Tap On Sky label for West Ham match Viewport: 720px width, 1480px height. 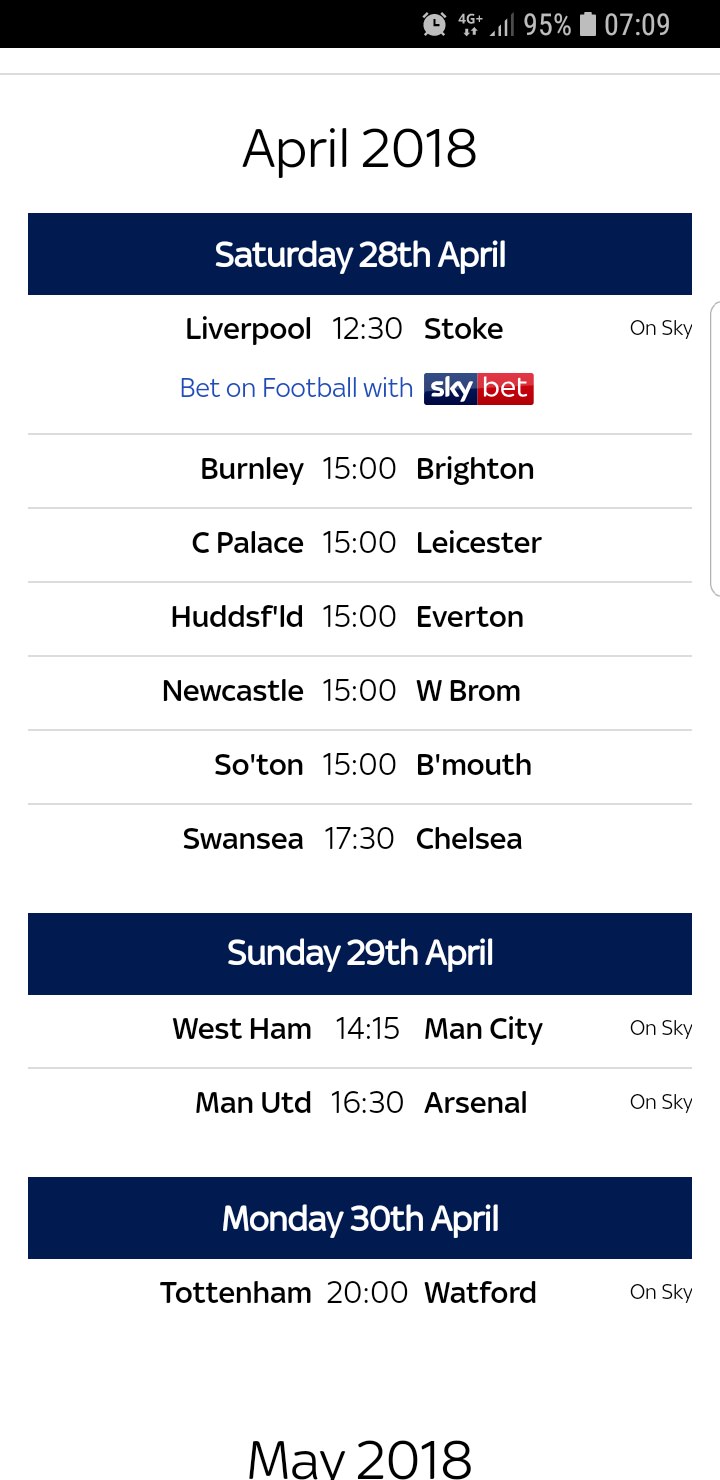[x=661, y=1028]
